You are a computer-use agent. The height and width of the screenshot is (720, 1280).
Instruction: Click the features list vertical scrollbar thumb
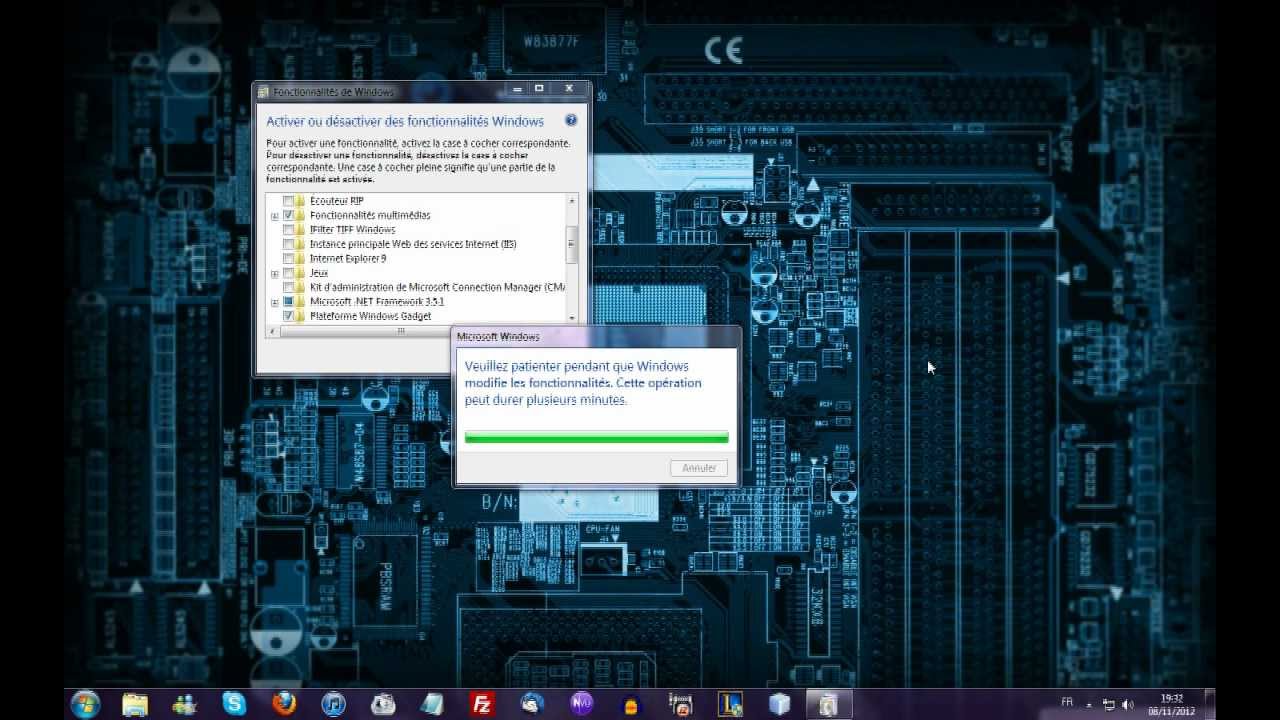pos(572,244)
